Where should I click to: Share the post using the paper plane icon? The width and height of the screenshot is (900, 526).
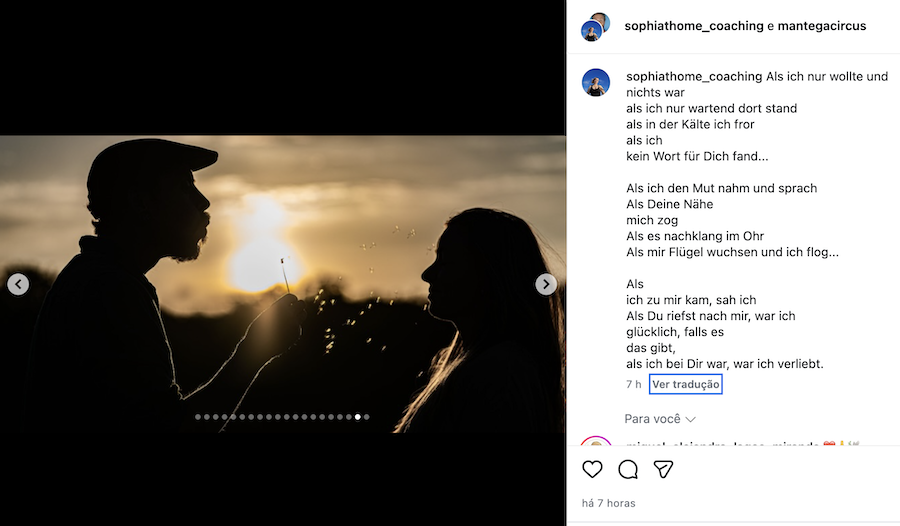click(663, 469)
